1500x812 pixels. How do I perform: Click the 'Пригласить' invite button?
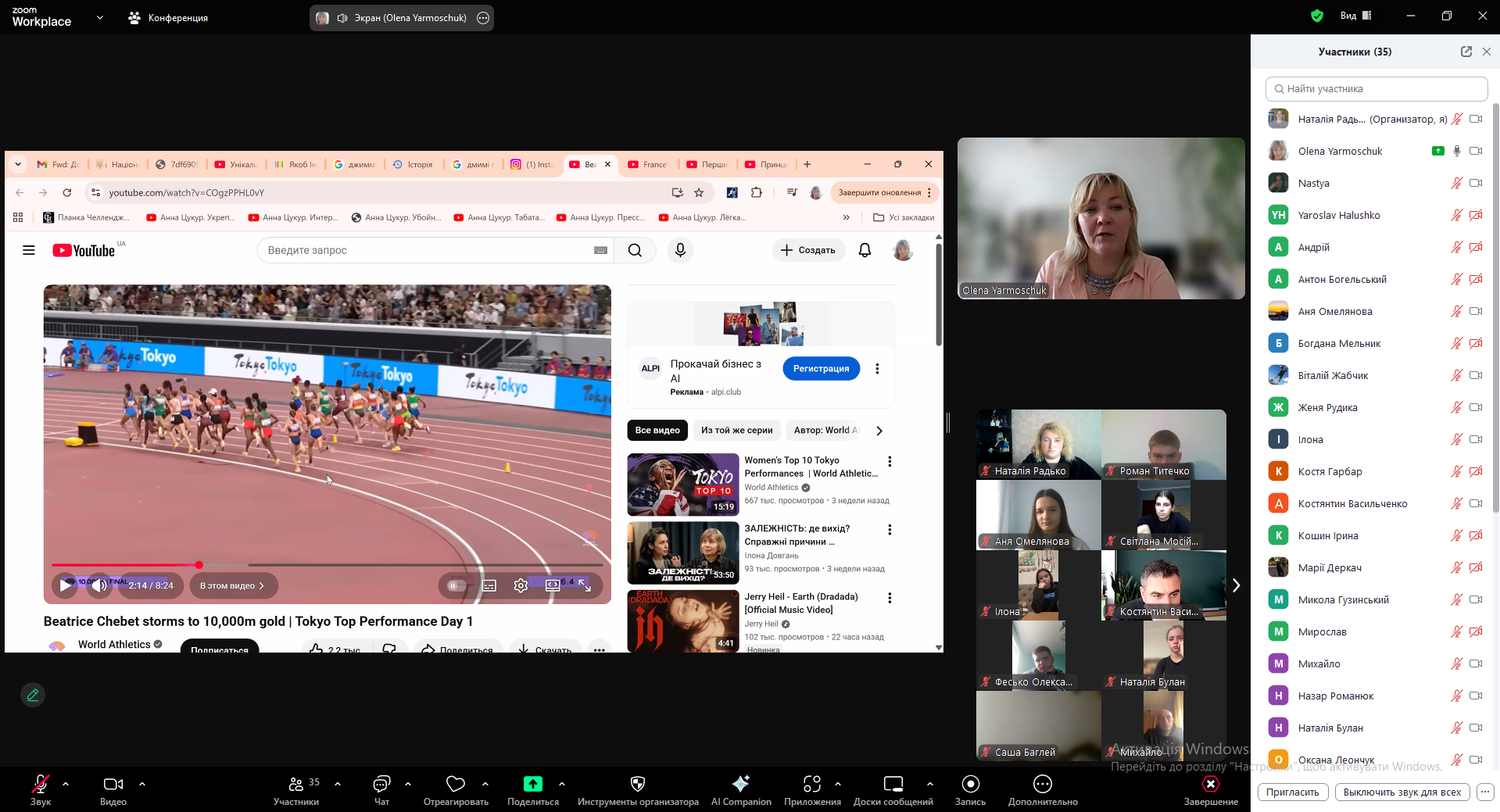pyautogui.click(x=1292, y=792)
